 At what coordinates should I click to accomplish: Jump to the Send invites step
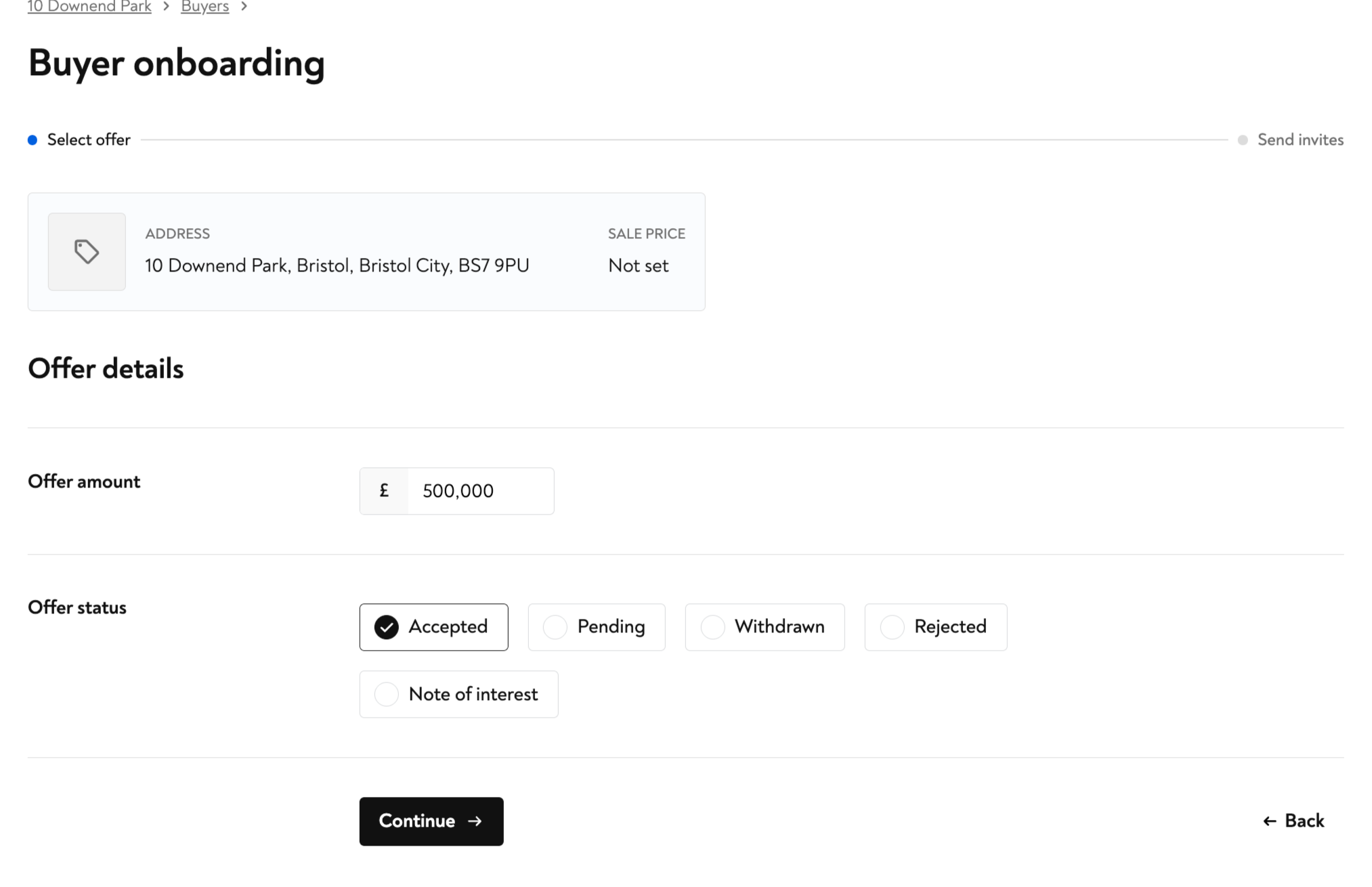click(x=1300, y=140)
